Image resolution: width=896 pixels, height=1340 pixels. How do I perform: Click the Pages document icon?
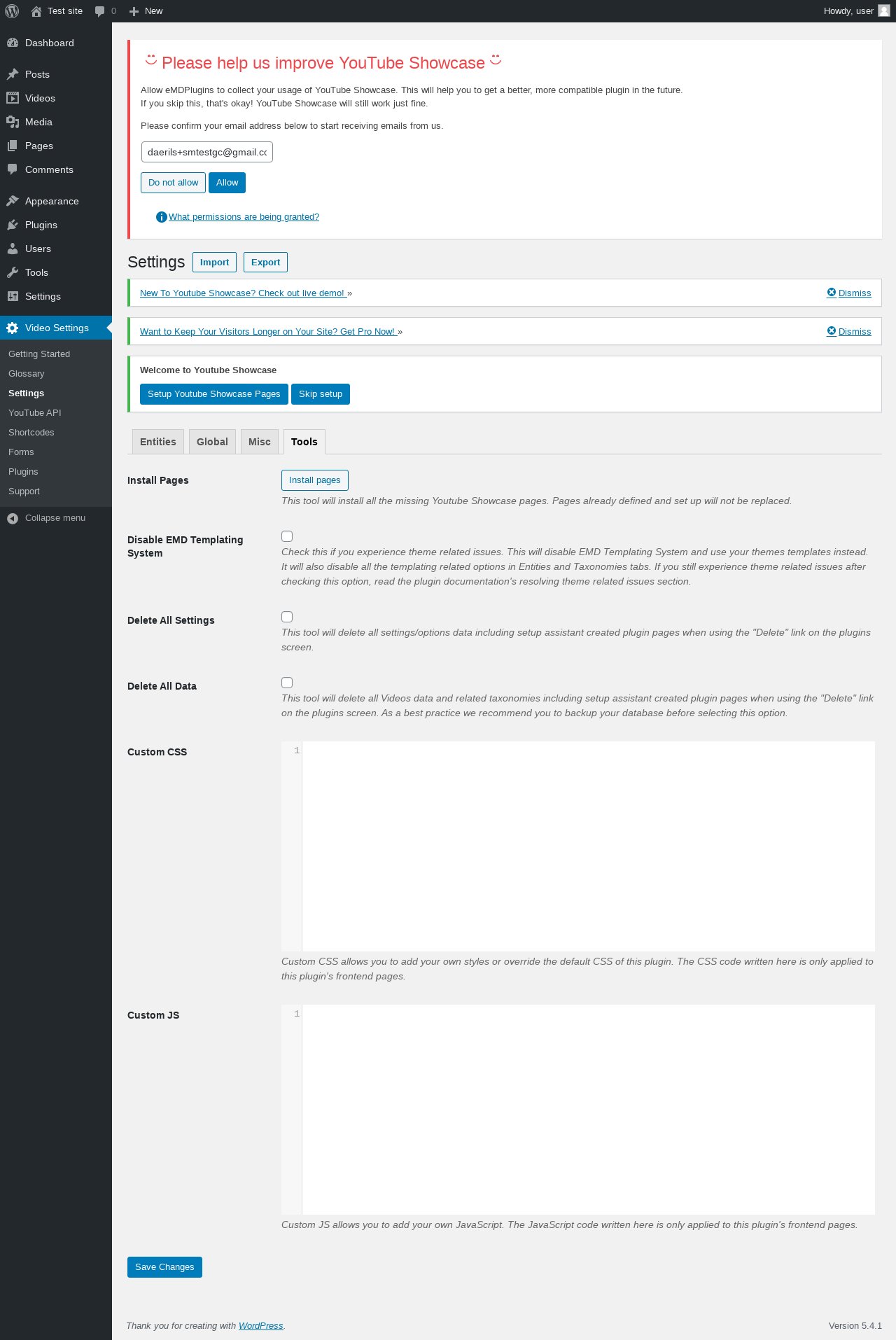[x=13, y=146]
